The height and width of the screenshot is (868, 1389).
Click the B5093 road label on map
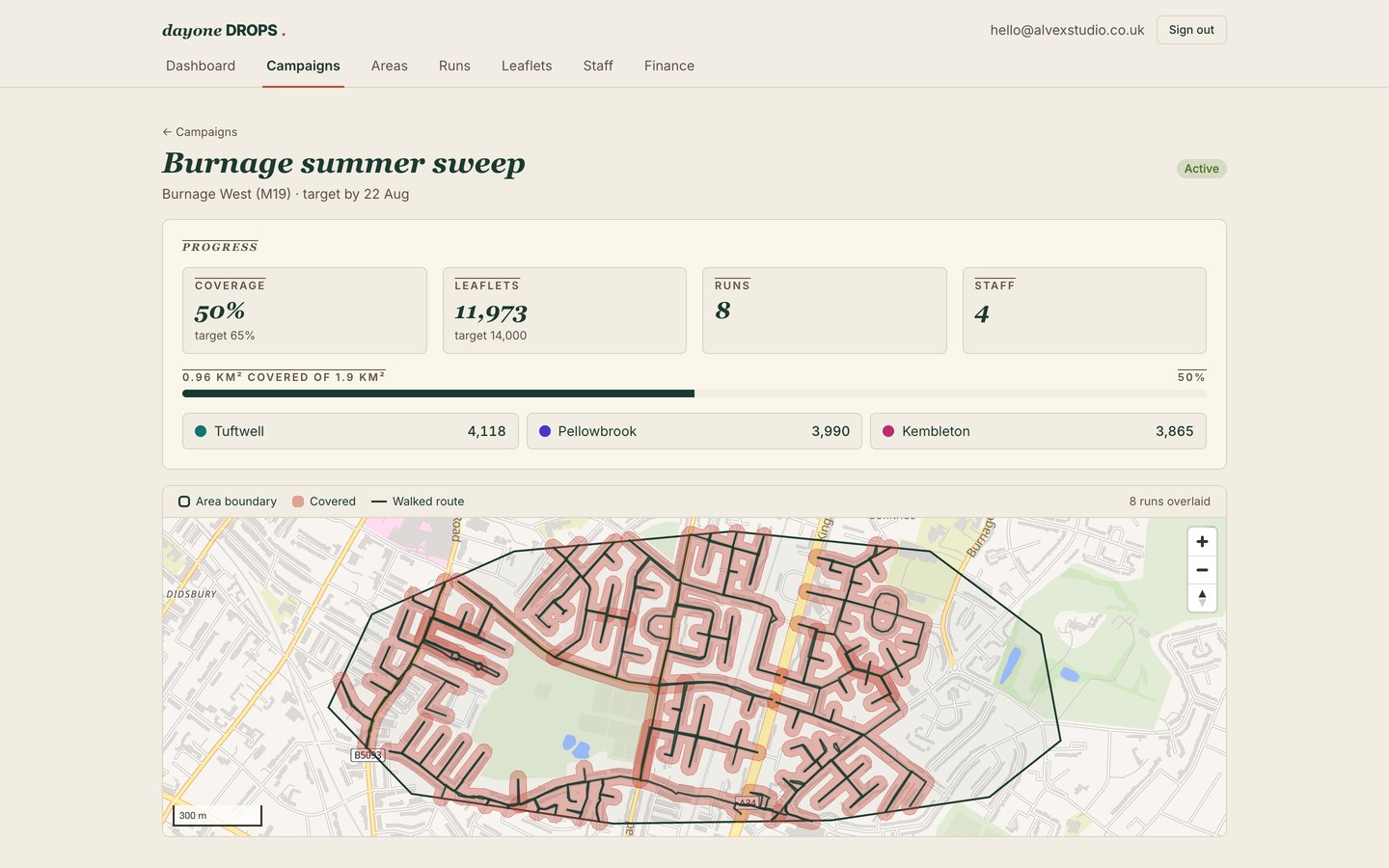click(368, 755)
